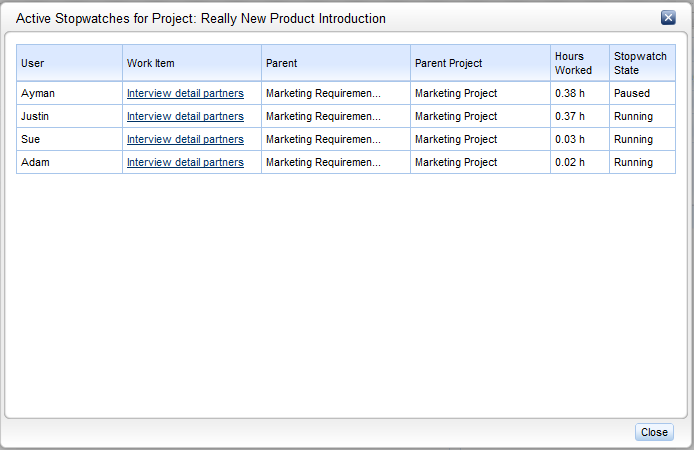Image resolution: width=694 pixels, height=450 pixels.
Task: Select the Ayman user cell
Action: [69, 93]
